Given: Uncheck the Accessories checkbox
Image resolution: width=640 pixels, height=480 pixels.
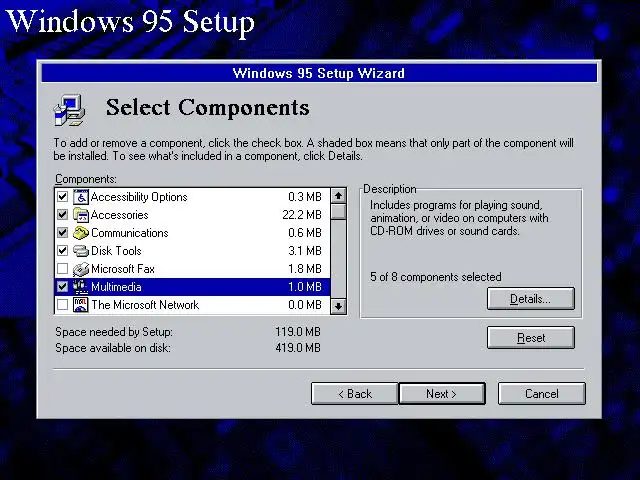Looking at the screenshot, I should [x=62, y=215].
